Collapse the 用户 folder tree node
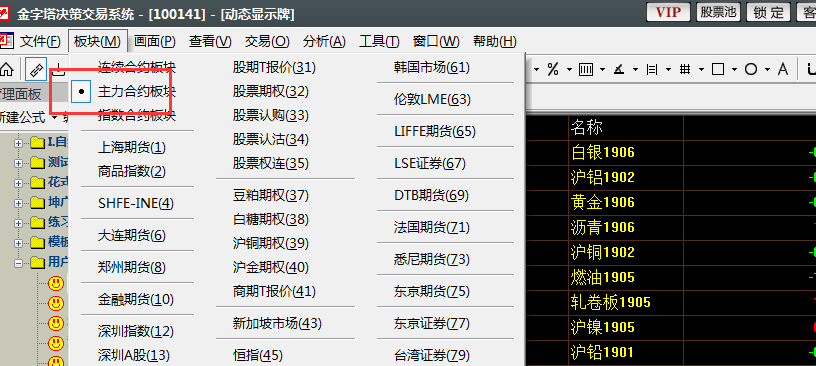The height and width of the screenshot is (366, 816). (19, 263)
